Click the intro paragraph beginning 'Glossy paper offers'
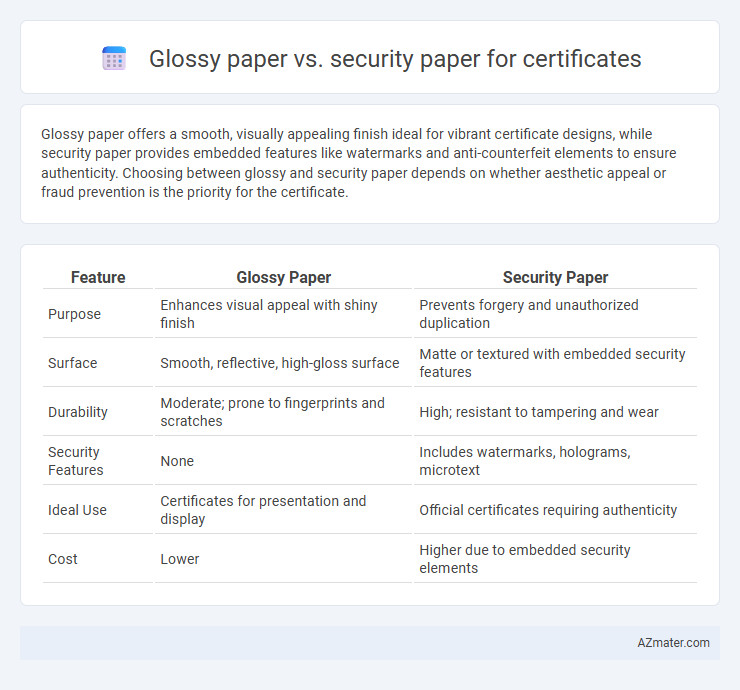 (359, 163)
